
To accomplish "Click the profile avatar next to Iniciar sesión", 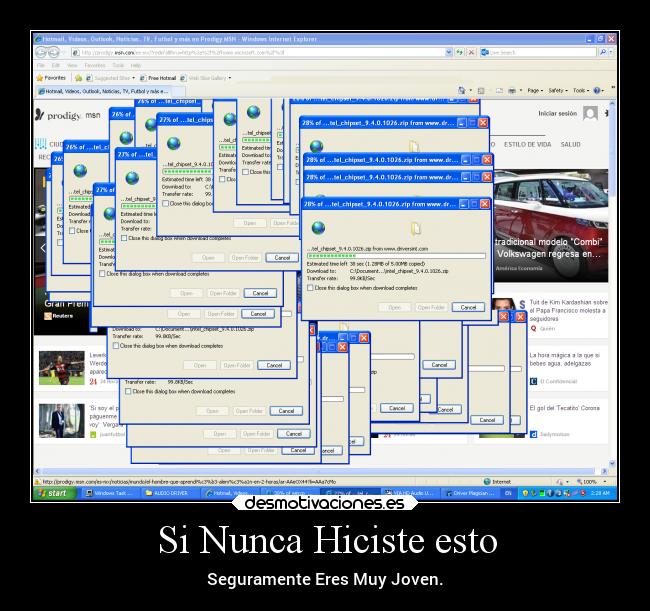I will 590,113.
